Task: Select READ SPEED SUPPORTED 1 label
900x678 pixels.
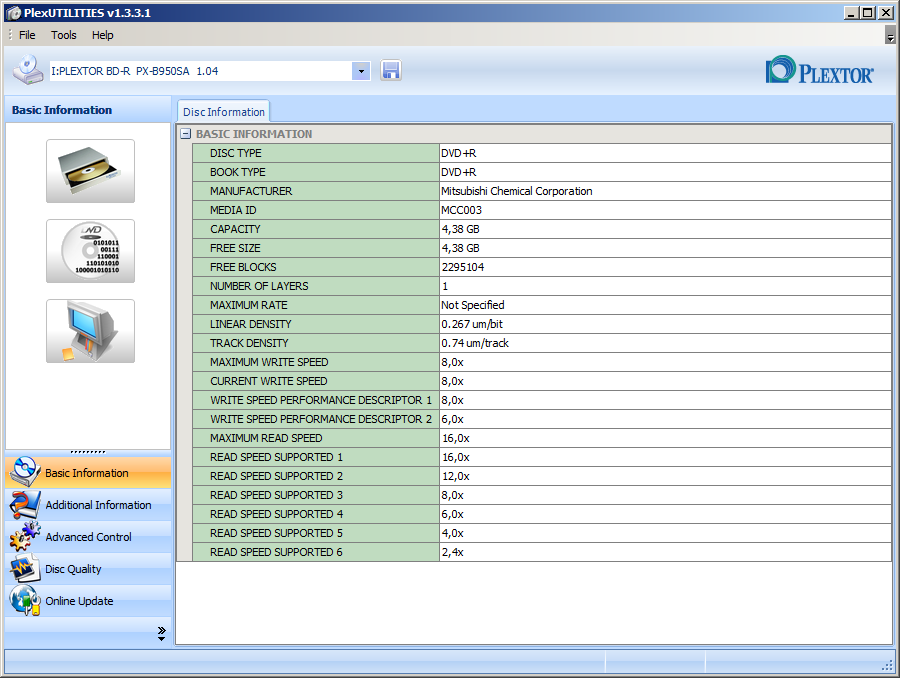Action: 276,457
